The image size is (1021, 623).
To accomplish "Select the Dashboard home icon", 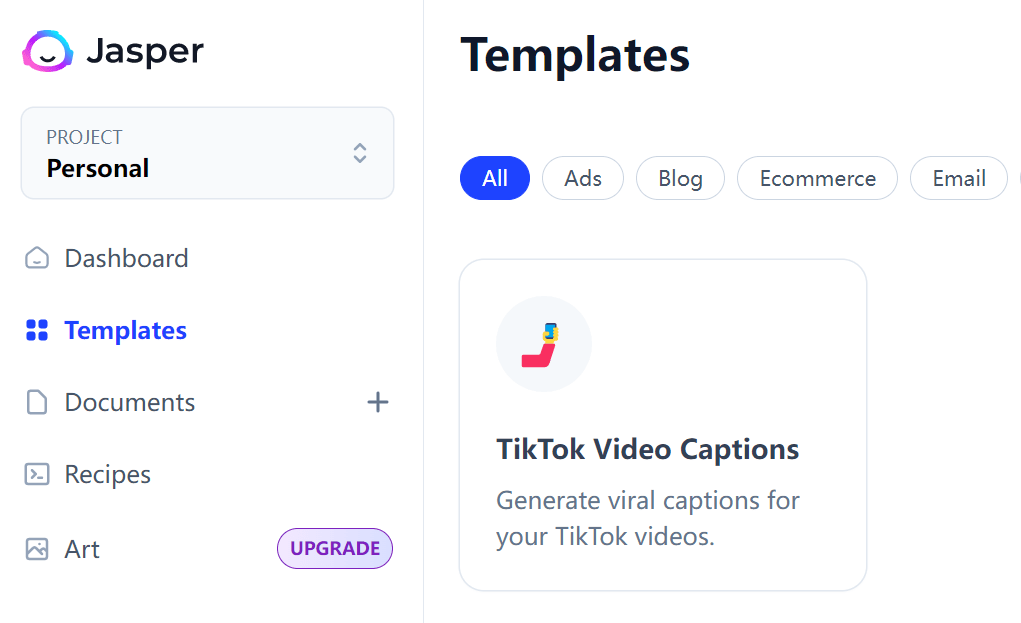I will (x=36, y=258).
